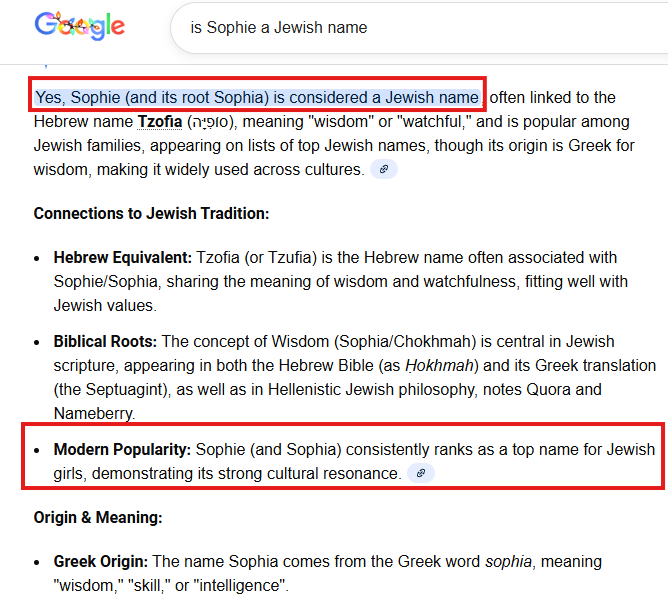This screenshot has width=668, height=594.
Task: Click the word Nameberry
Action: coord(91,413)
